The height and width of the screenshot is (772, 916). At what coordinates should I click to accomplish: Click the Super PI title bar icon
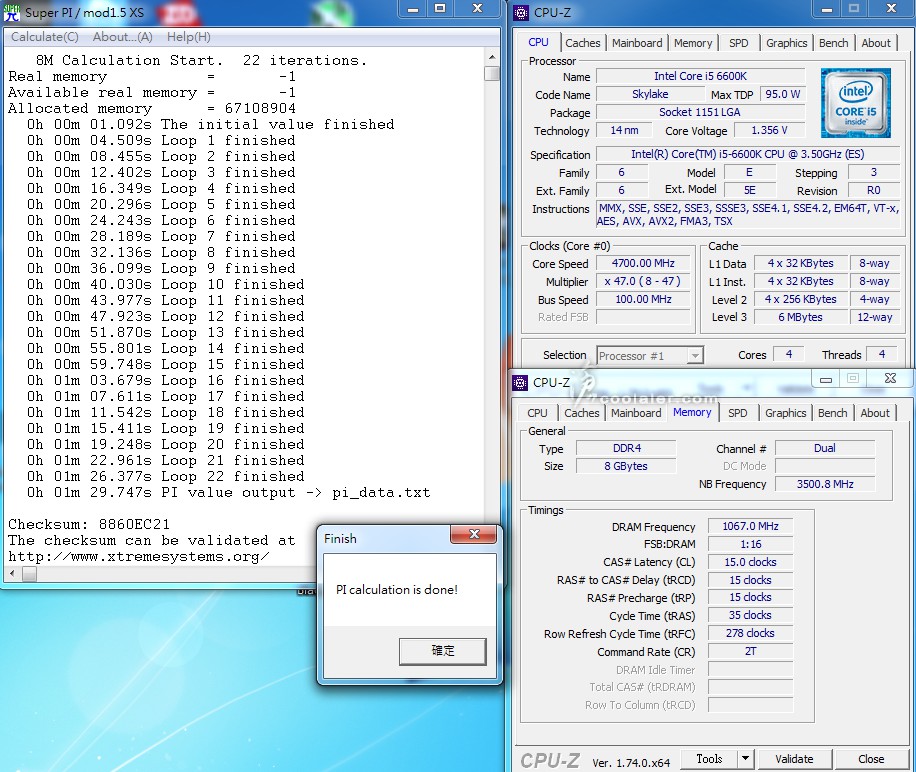[12, 12]
